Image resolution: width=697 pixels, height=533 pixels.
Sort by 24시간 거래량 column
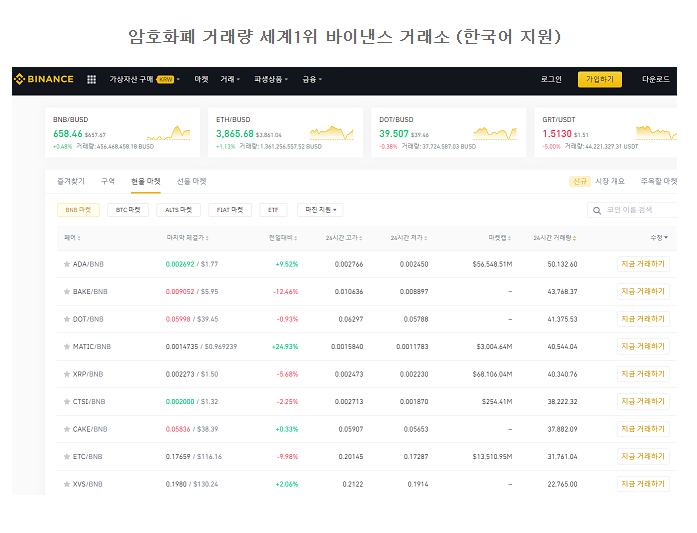(x=555, y=238)
